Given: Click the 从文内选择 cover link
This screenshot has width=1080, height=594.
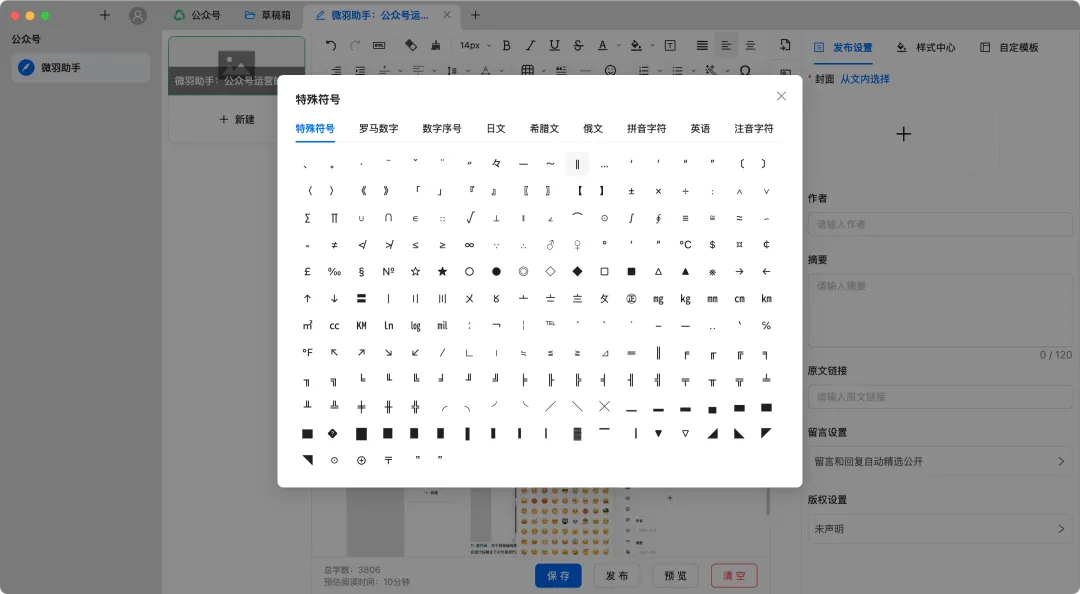Looking at the screenshot, I should (864, 79).
